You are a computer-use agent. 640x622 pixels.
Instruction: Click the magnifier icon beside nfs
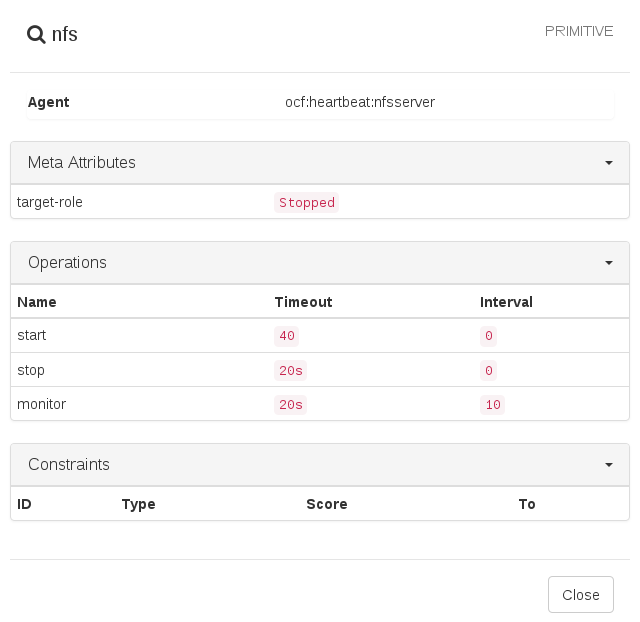pyautogui.click(x=36, y=35)
